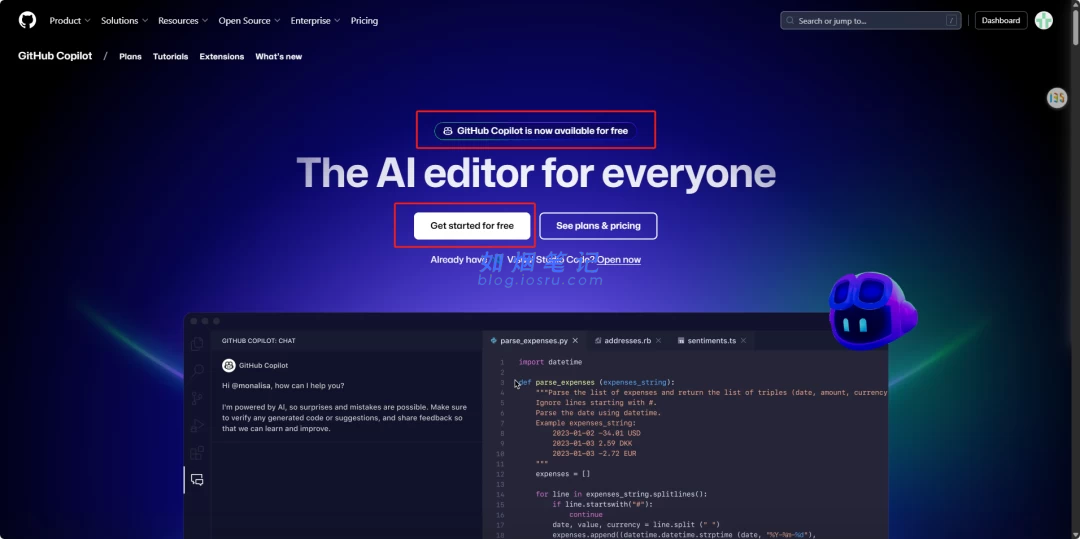Expand the Solutions dropdown menu
Screen dimensions: 1080x539
(x=124, y=21)
